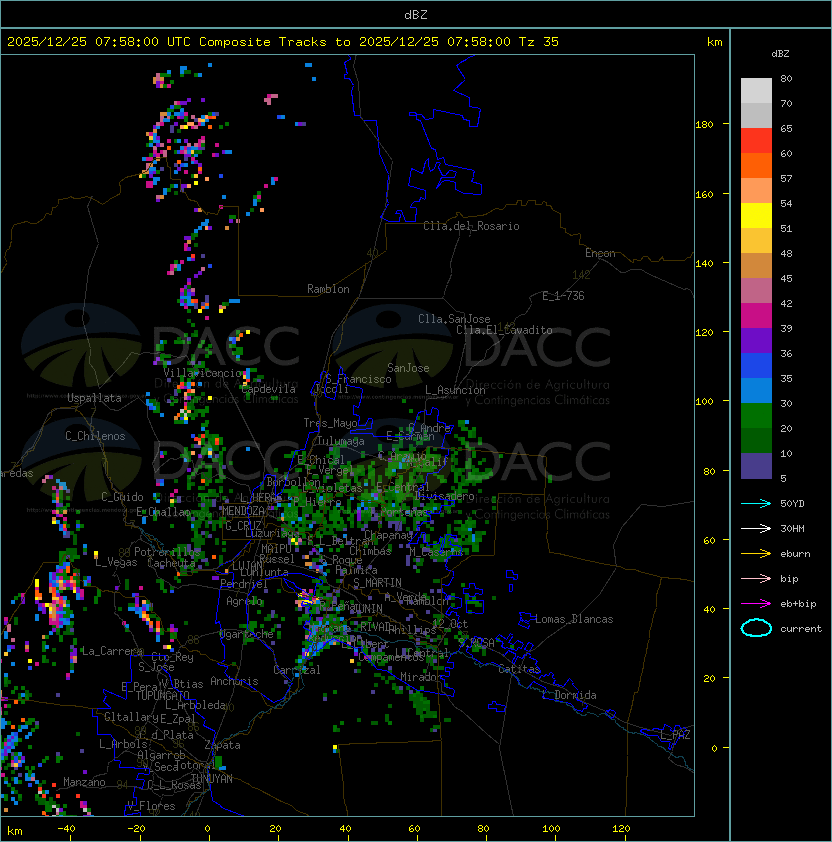
Task: Pick the gray 65-70 dBZ swatch
Action: point(756,115)
